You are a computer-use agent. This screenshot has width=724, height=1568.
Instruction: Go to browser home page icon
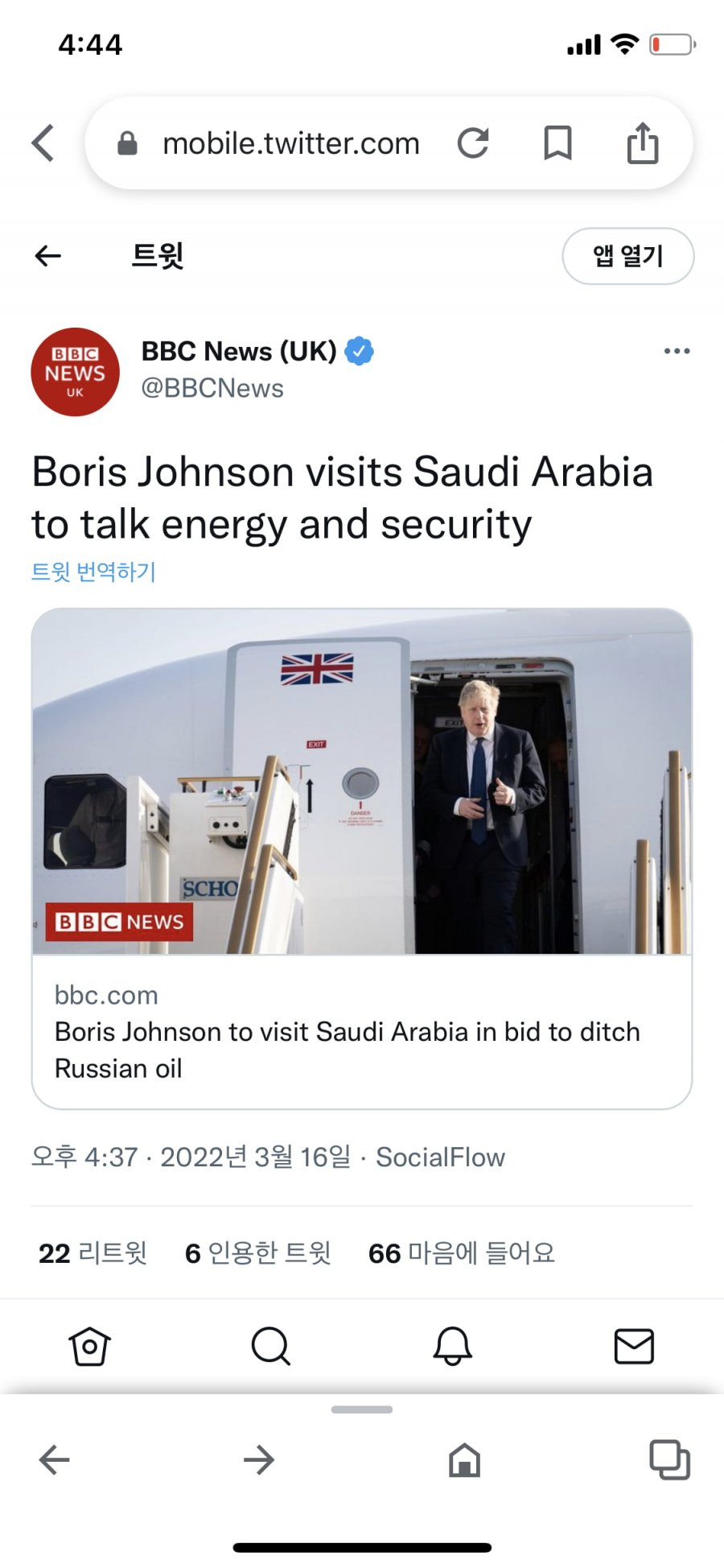464,1459
